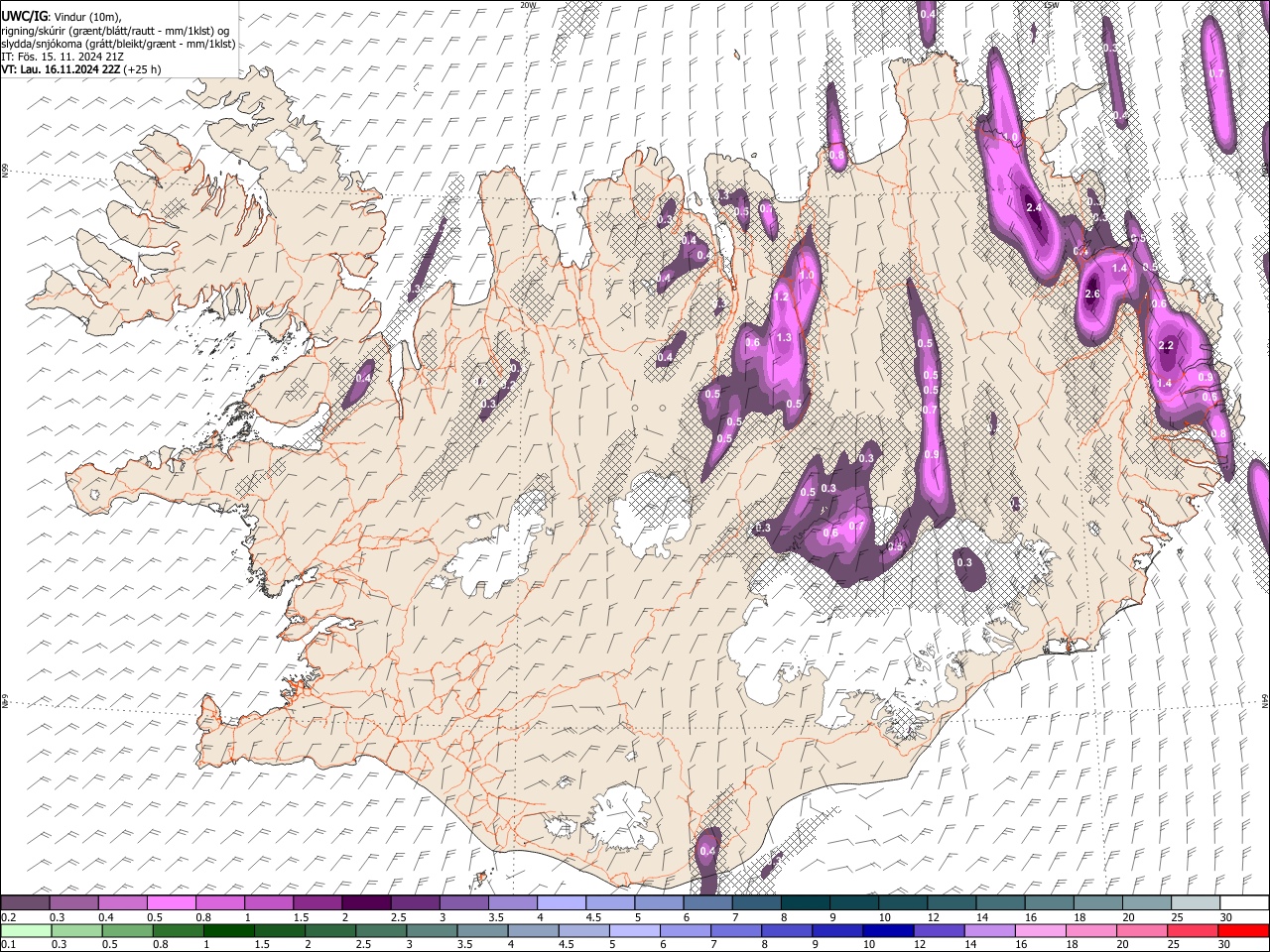The width and height of the screenshot is (1270, 952).
Task: Click the dark mauve 0.2 swatch in upper legend
Action: pyautogui.click(x=25, y=903)
